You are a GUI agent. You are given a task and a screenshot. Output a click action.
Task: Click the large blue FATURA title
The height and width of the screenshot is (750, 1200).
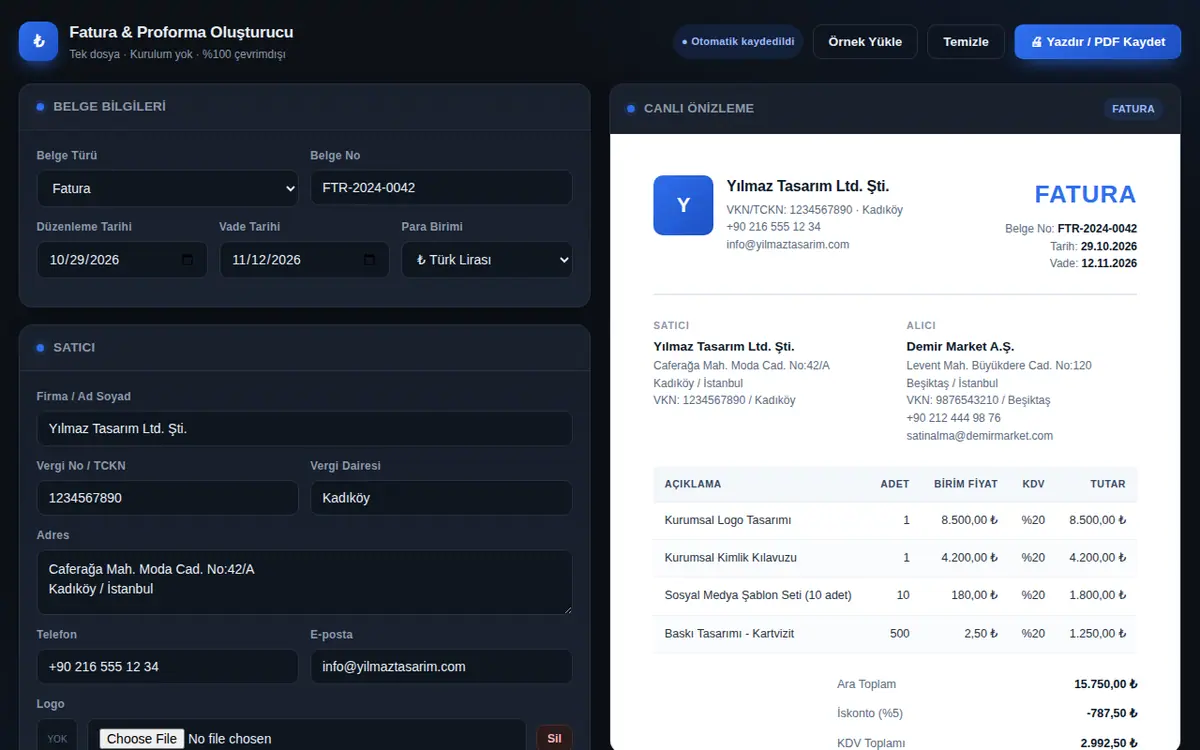click(1085, 194)
